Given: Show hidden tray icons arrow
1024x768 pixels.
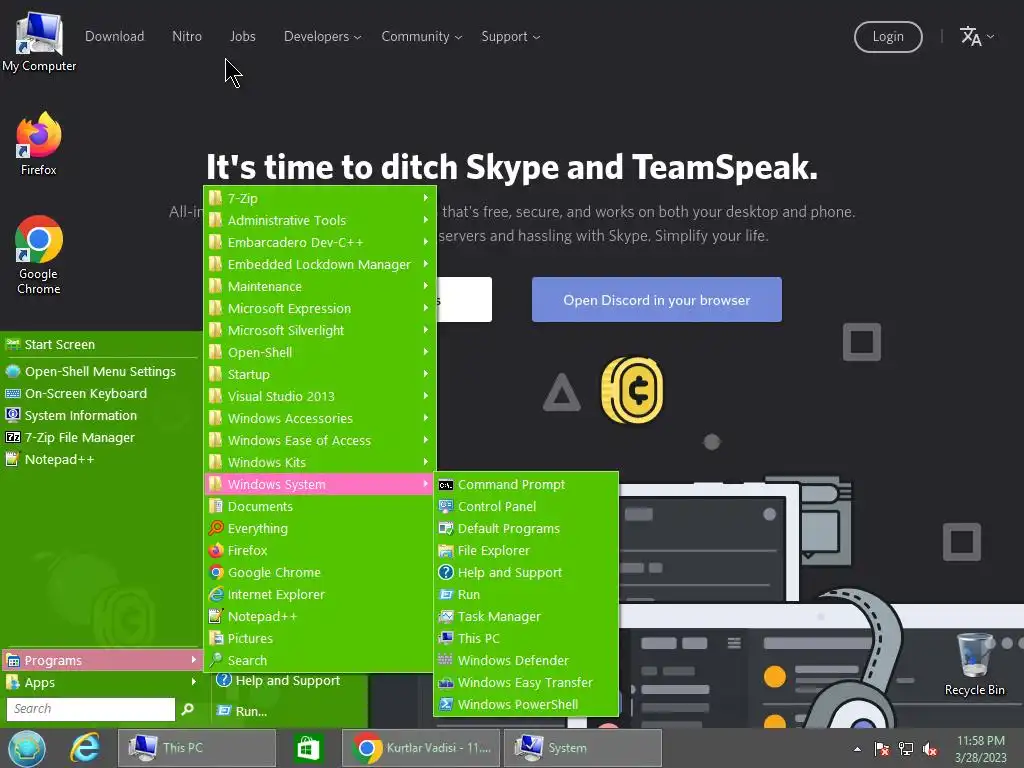Looking at the screenshot, I should tap(857, 749).
